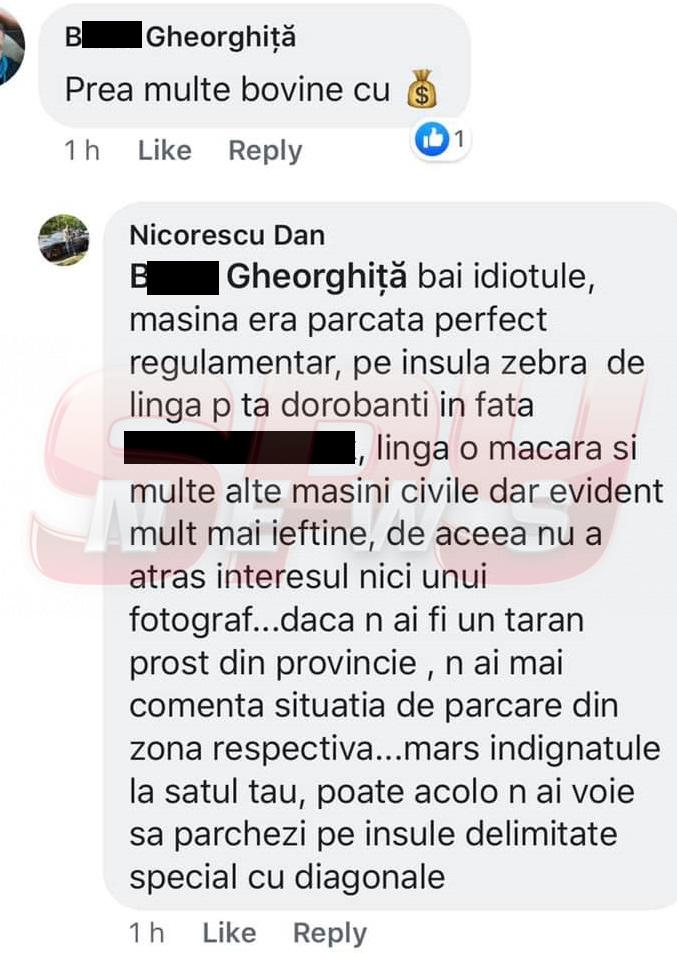View the reaction count '1' on first comment
Viewport: 677px width, 953px height.
(459, 140)
